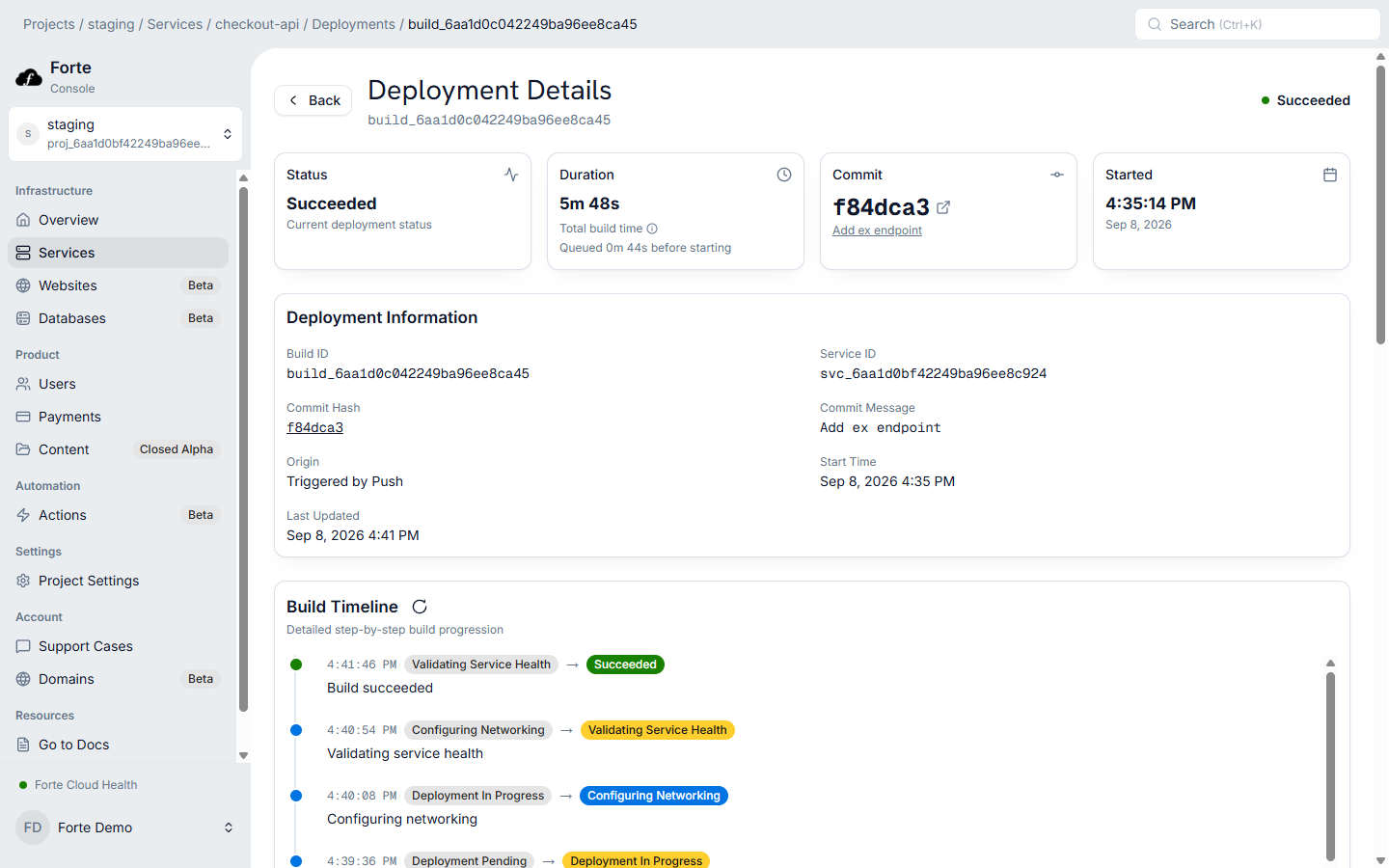Click the blue timeline marker at 4:40:08 PM

coord(296,796)
